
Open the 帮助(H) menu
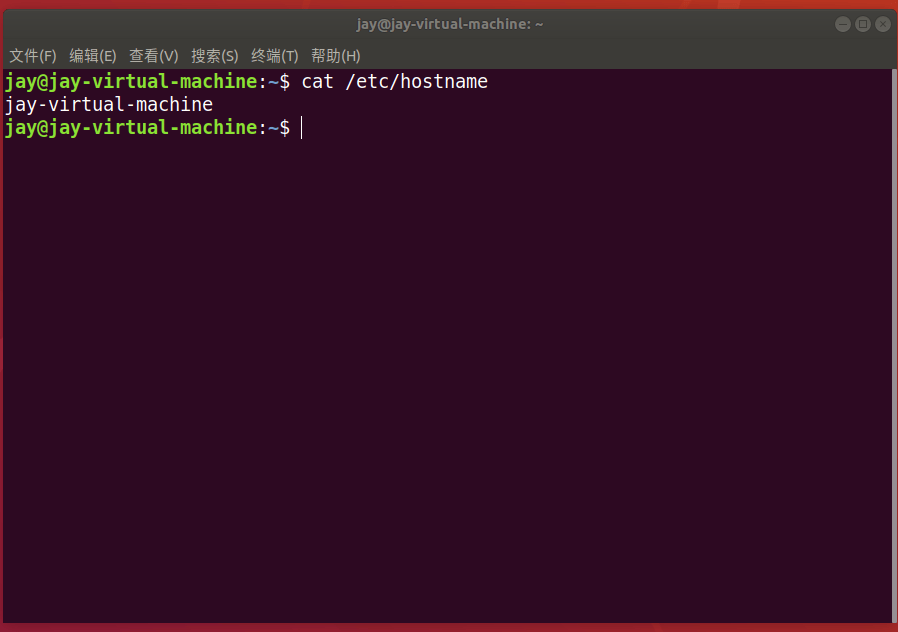[336, 56]
